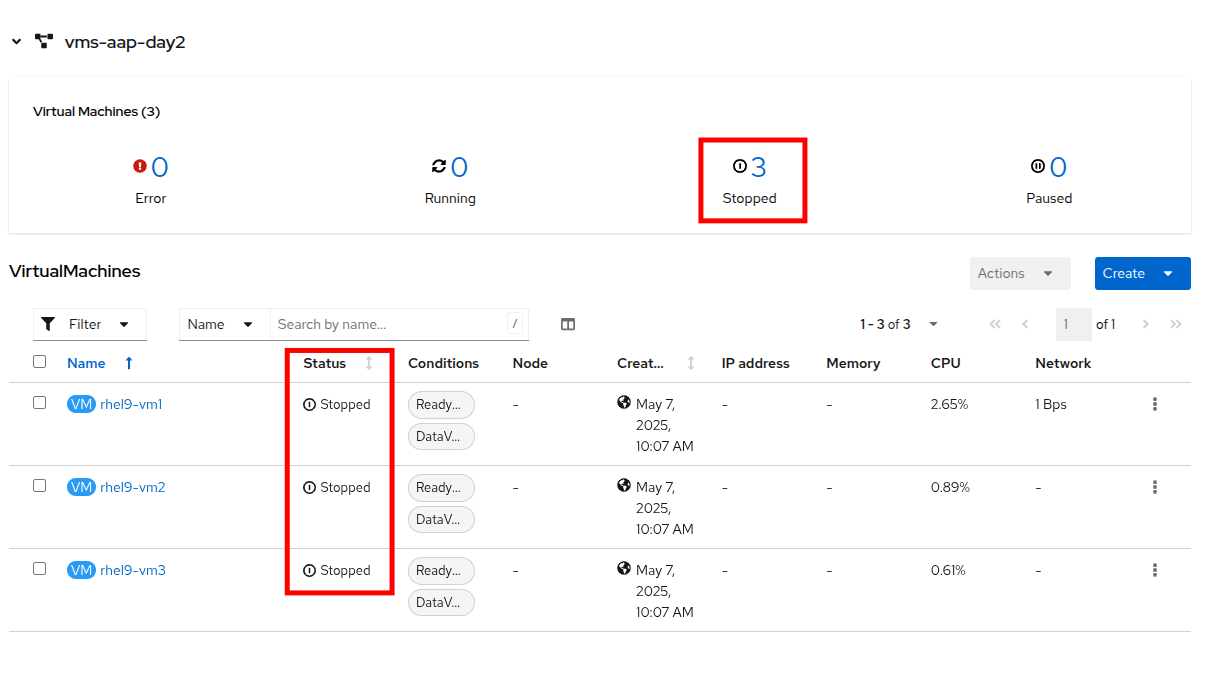Type in the Search by name field

[388, 324]
